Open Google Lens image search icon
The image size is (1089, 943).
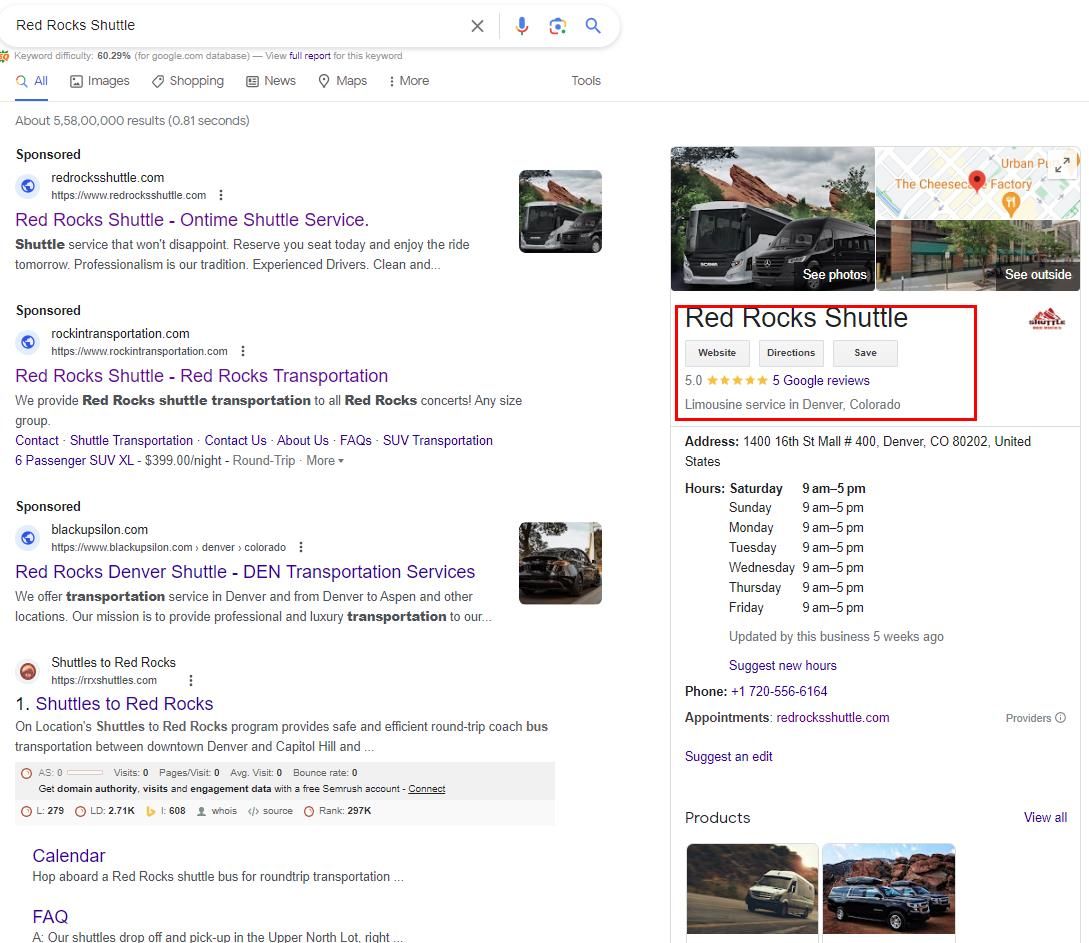pyautogui.click(x=557, y=26)
